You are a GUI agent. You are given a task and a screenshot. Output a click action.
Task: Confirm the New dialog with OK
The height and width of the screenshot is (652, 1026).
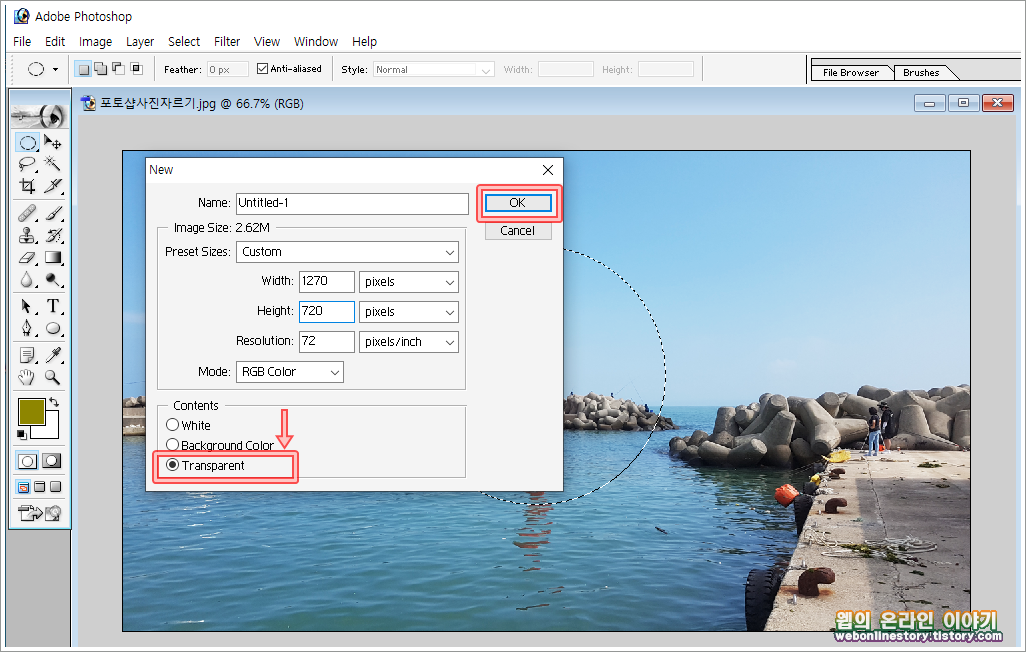[518, 203]
